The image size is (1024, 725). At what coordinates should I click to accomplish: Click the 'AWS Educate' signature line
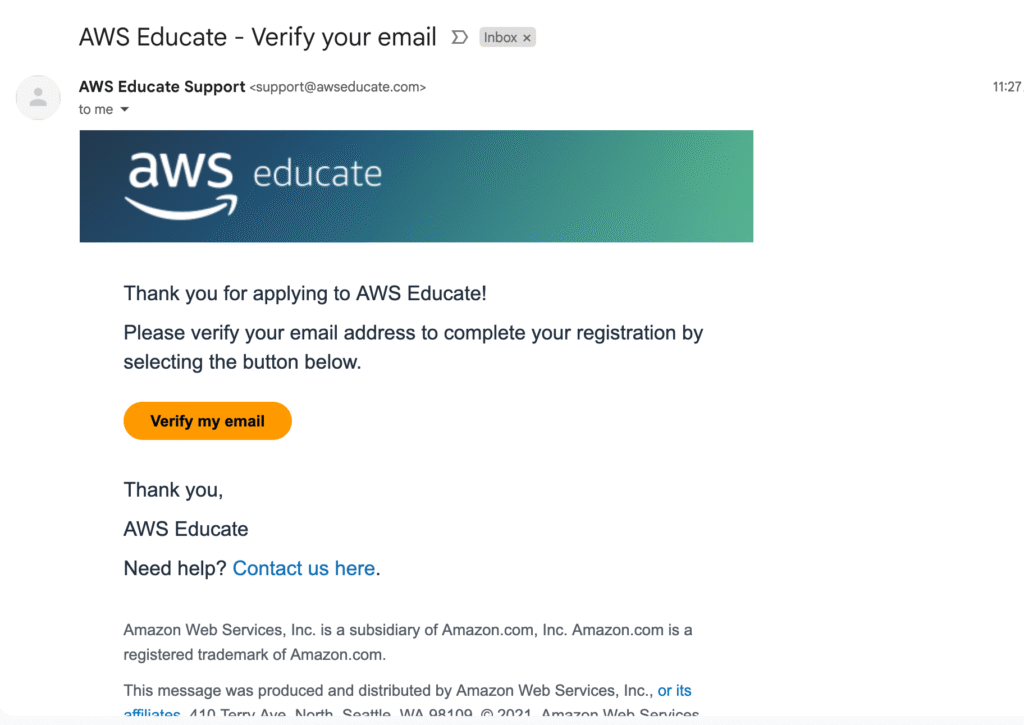pos(186,529)
